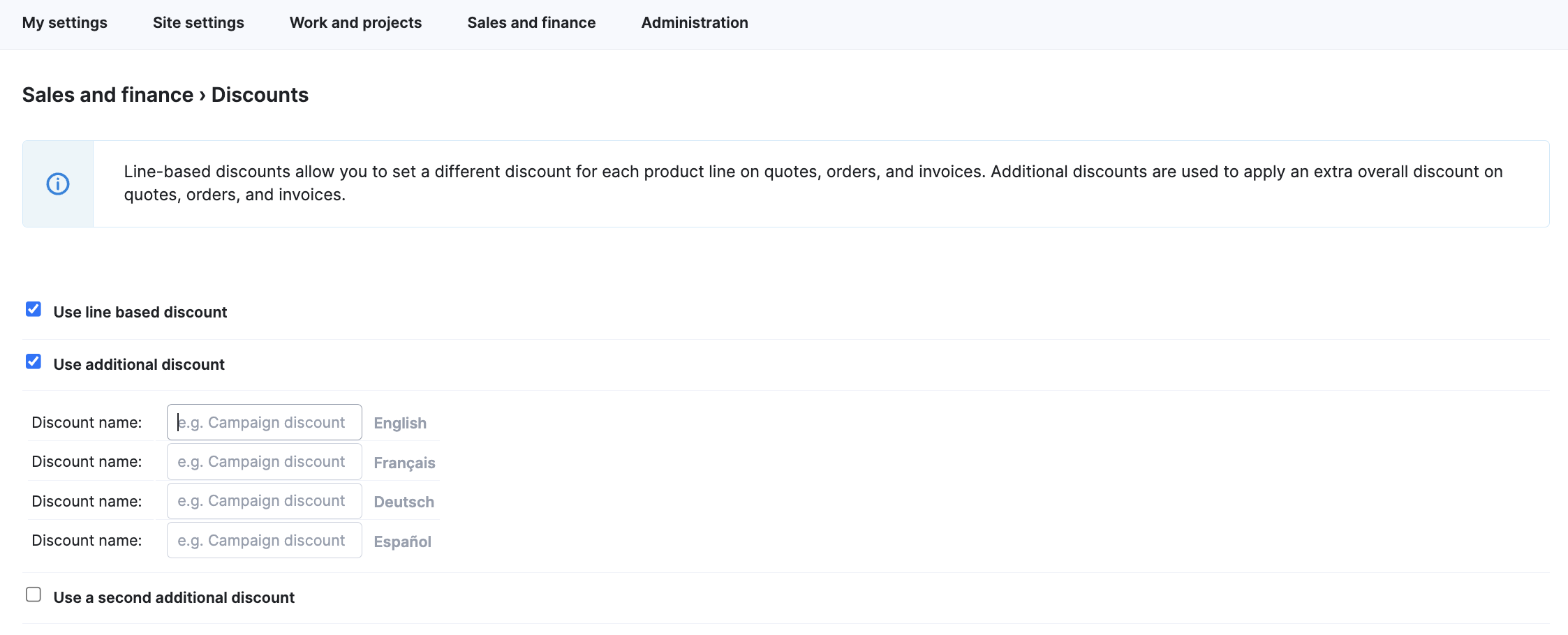Click Use a second additional discount label
1568x635 pixels.
174,598
